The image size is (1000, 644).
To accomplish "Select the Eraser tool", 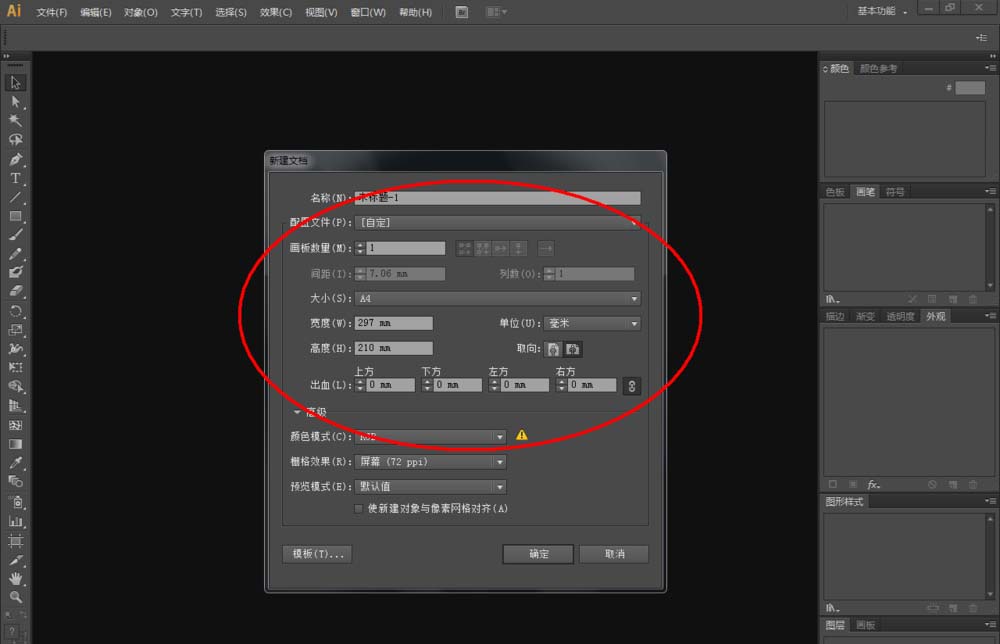I will [x=15, y=291].
